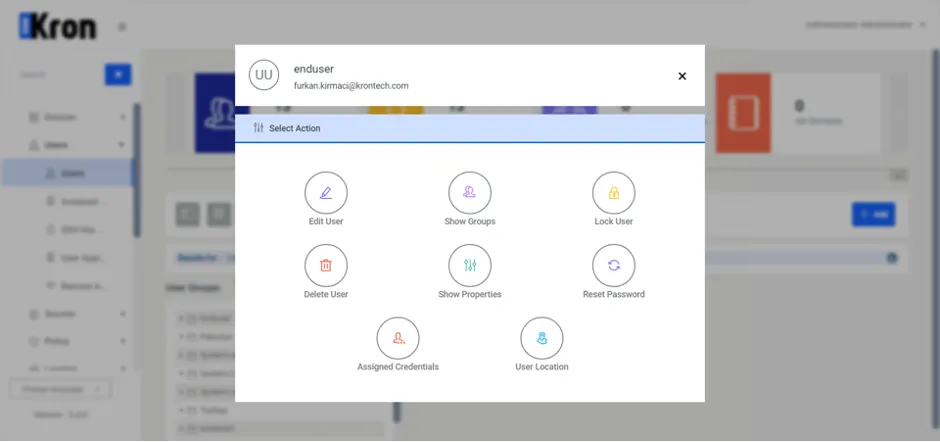Click the Select Action sliders icon
940x442 pixels.
(258, 128)
